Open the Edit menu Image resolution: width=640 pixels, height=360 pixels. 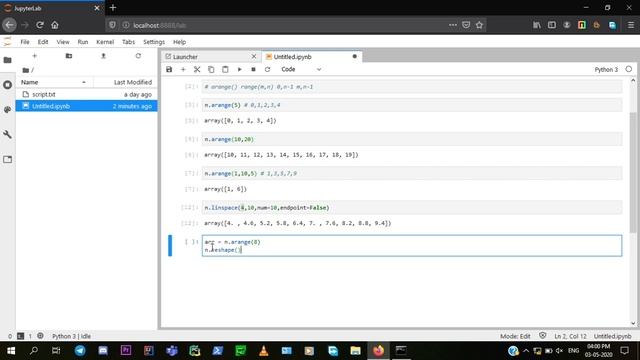click(x=43, y=42)
